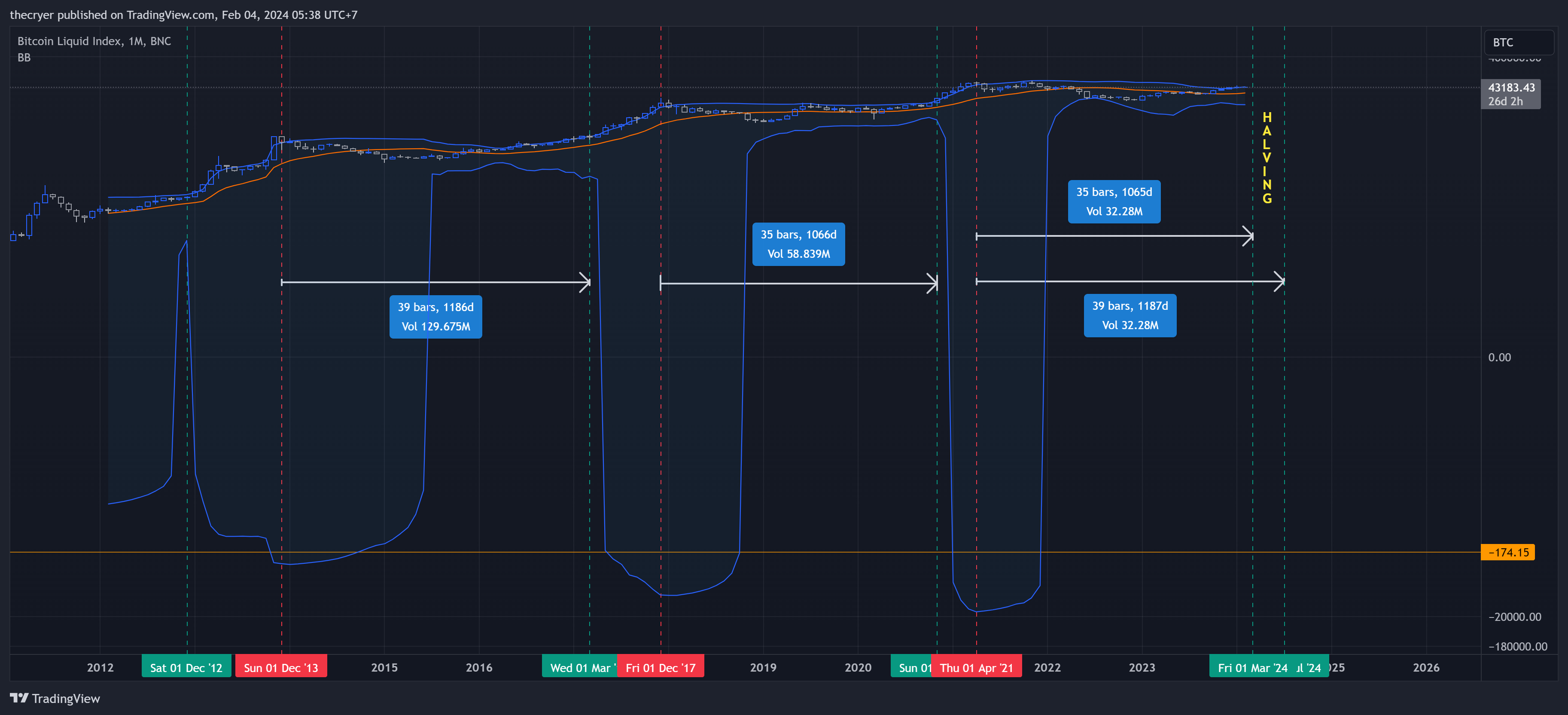Click the 2022 year label on time axis
This screenshot has width=1568, height=715.
pos(1047,667)
